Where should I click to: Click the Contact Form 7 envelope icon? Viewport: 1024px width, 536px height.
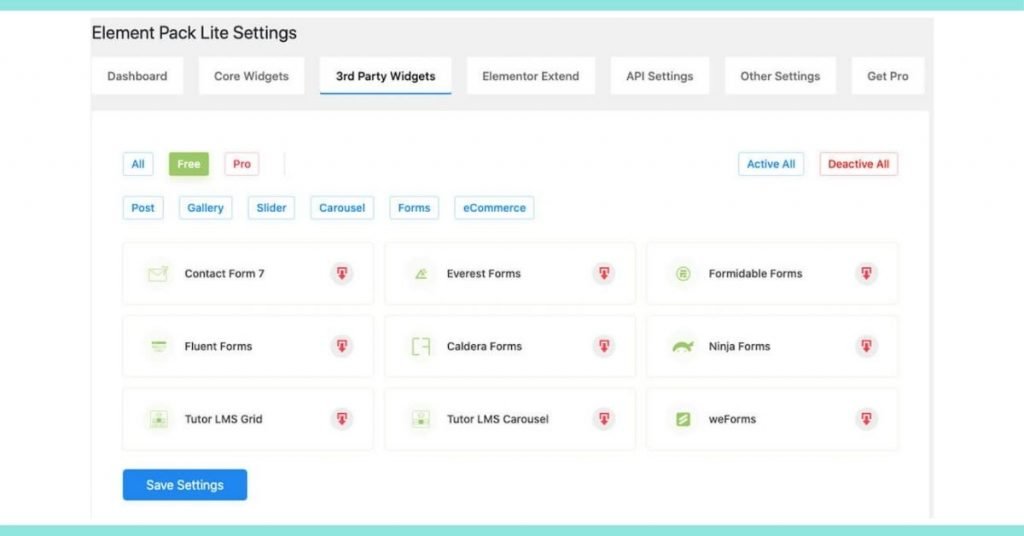(x=158, y=274)
